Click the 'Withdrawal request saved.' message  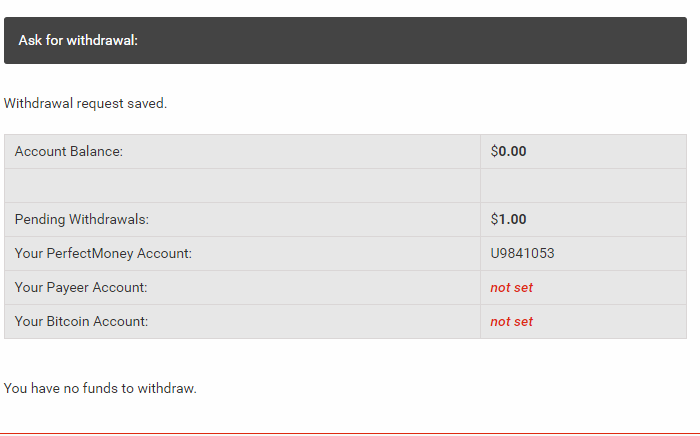click(x=86, y=103)
